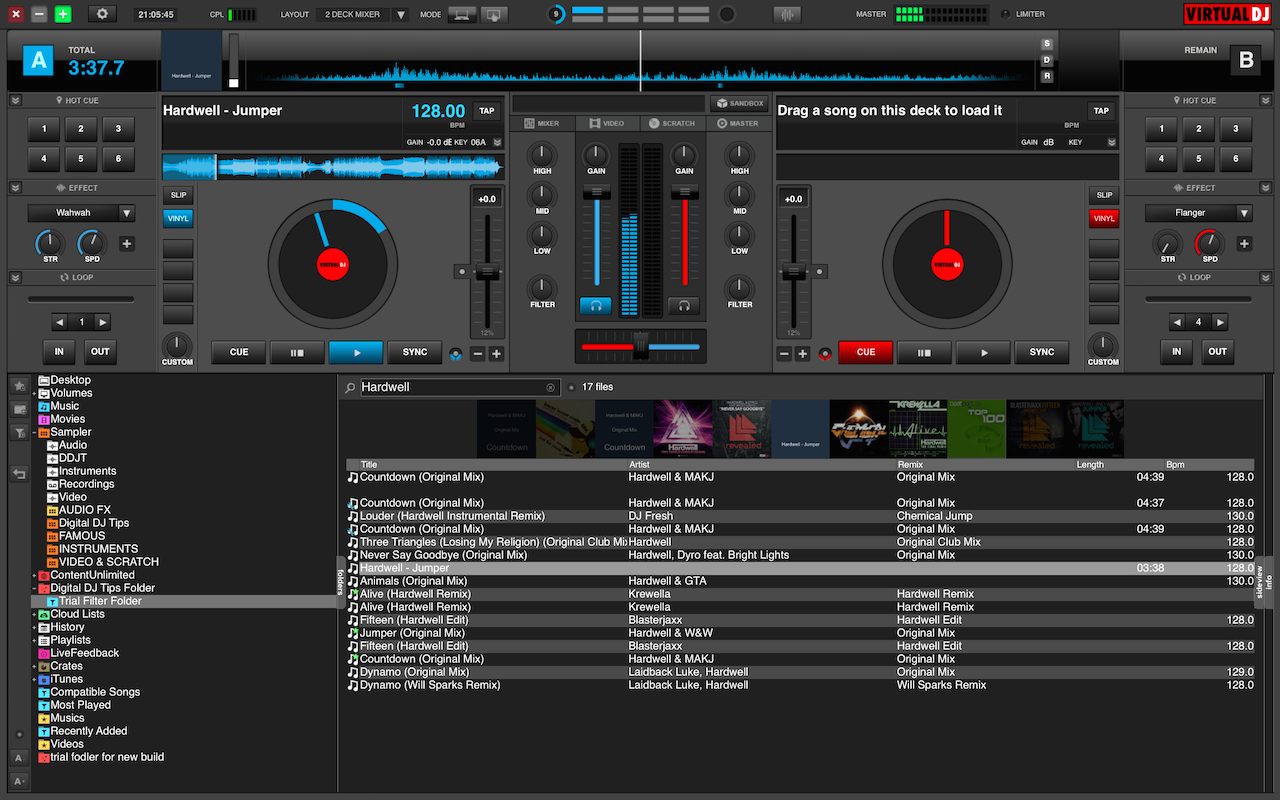The width and height of the screenshot is (1280, 800).
Task: Expand the Volumes folder tree
Action: 34,394
